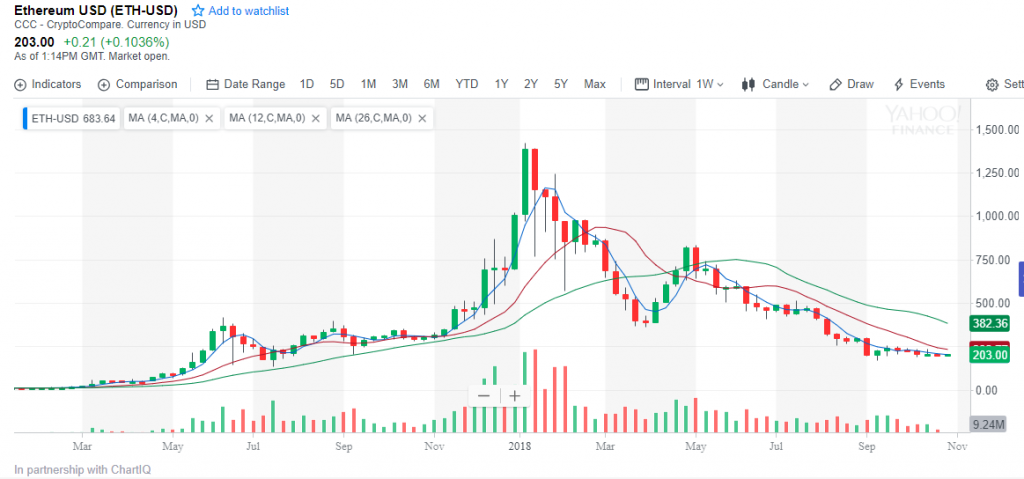1024x479 pixels.
Task: Click the Events button label
Action: pos(927,84)
